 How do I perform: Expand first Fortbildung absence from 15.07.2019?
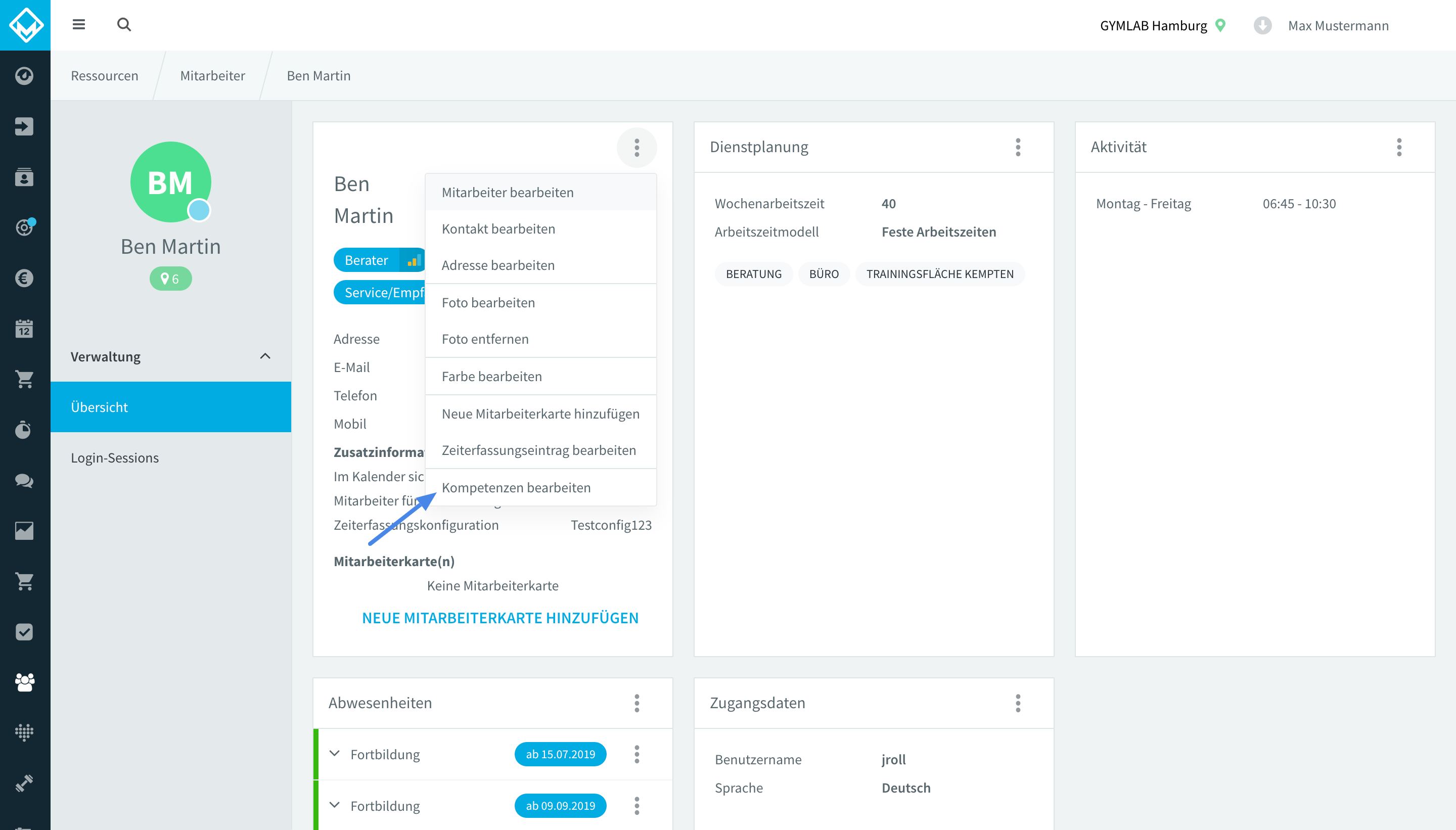[335, 754]
